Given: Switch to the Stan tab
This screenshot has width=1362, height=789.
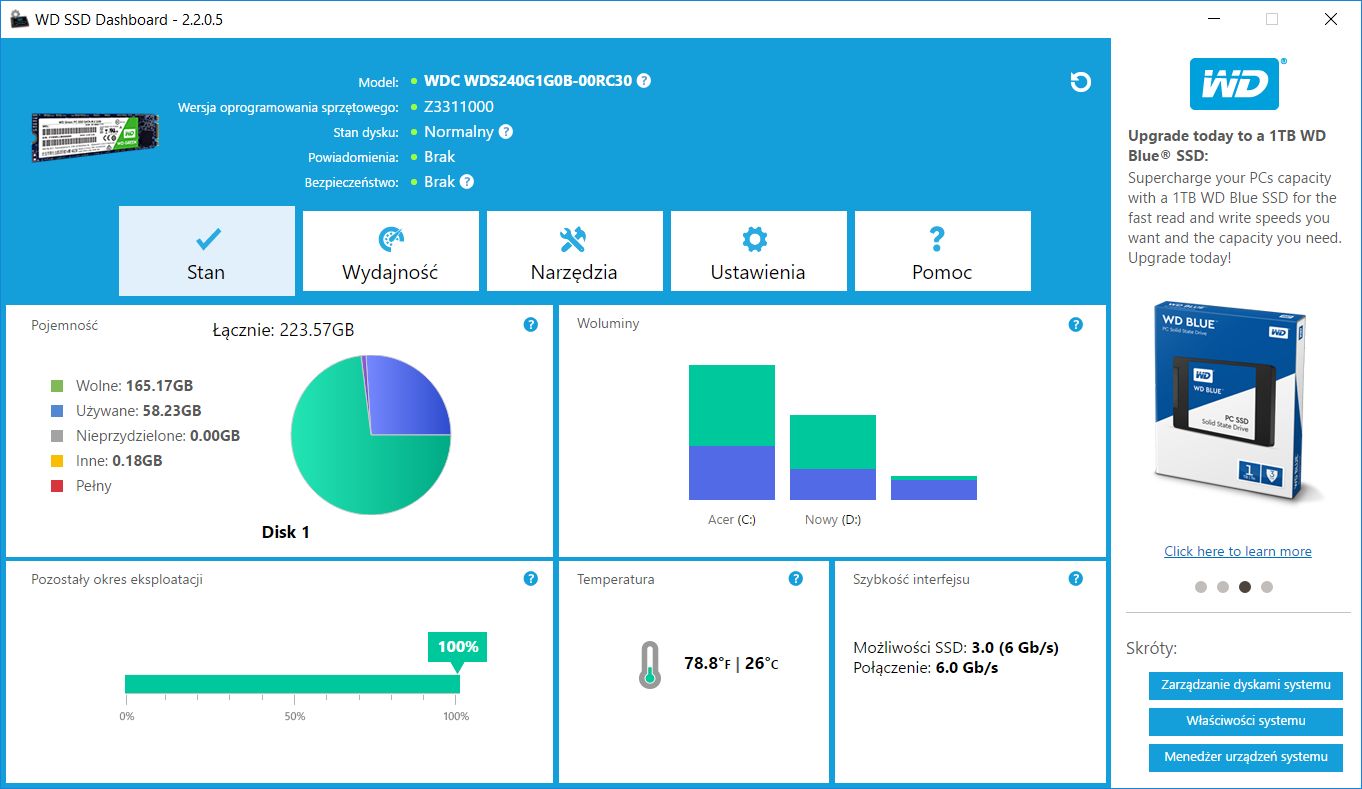Looking at the screenshot, I should pos(207,251).
